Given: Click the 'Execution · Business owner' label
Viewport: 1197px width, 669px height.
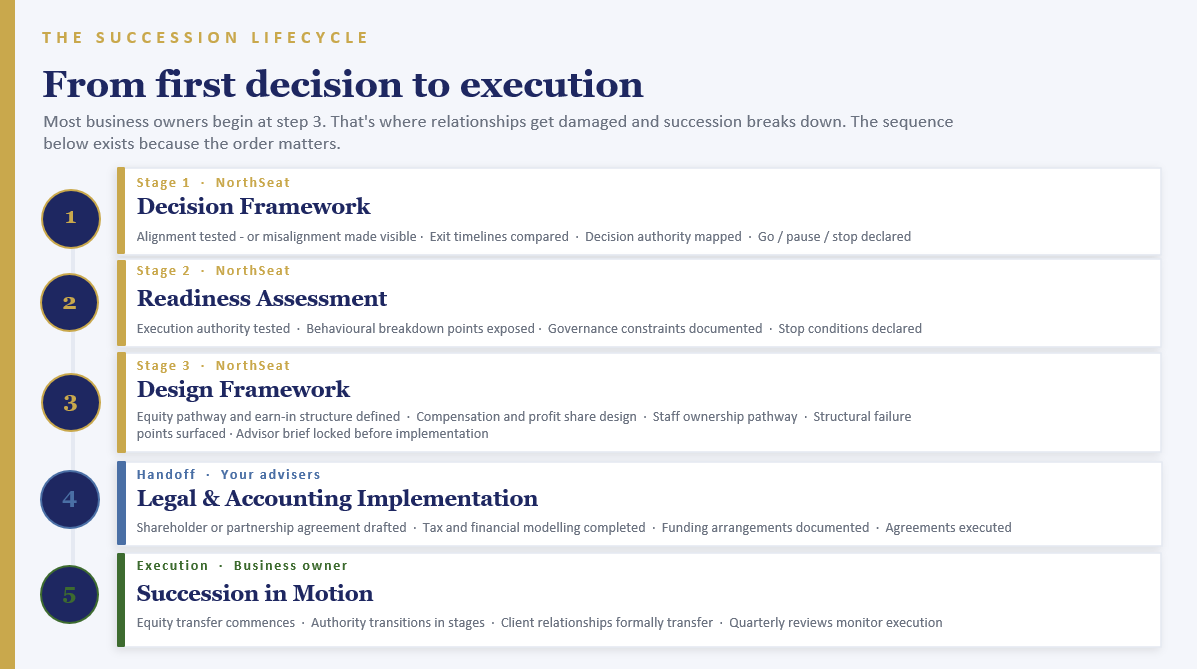Looking at the screenshot, I should coord(242,566).
